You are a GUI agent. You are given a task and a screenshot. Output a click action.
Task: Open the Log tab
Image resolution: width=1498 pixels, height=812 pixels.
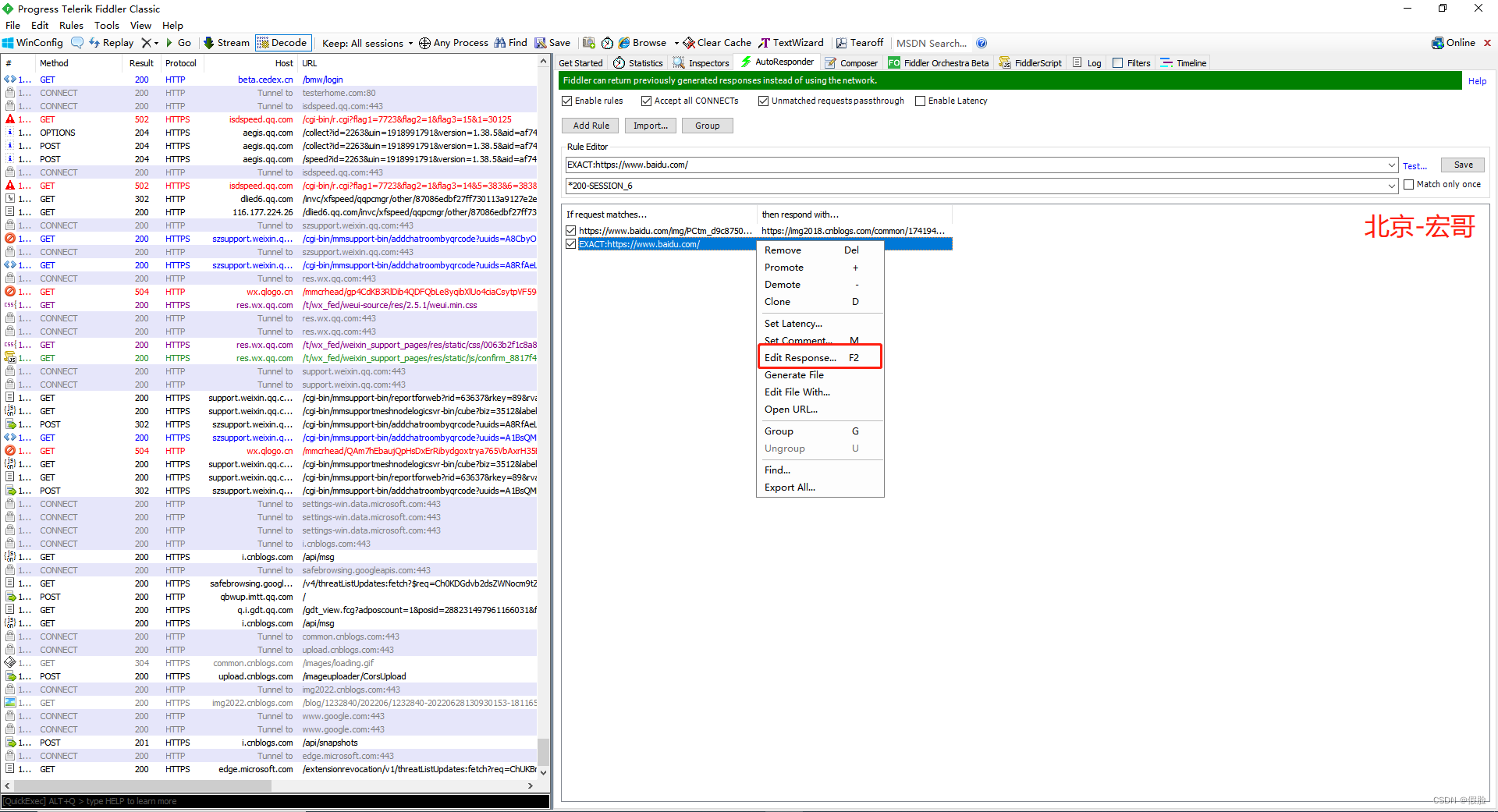point(1087,63)
